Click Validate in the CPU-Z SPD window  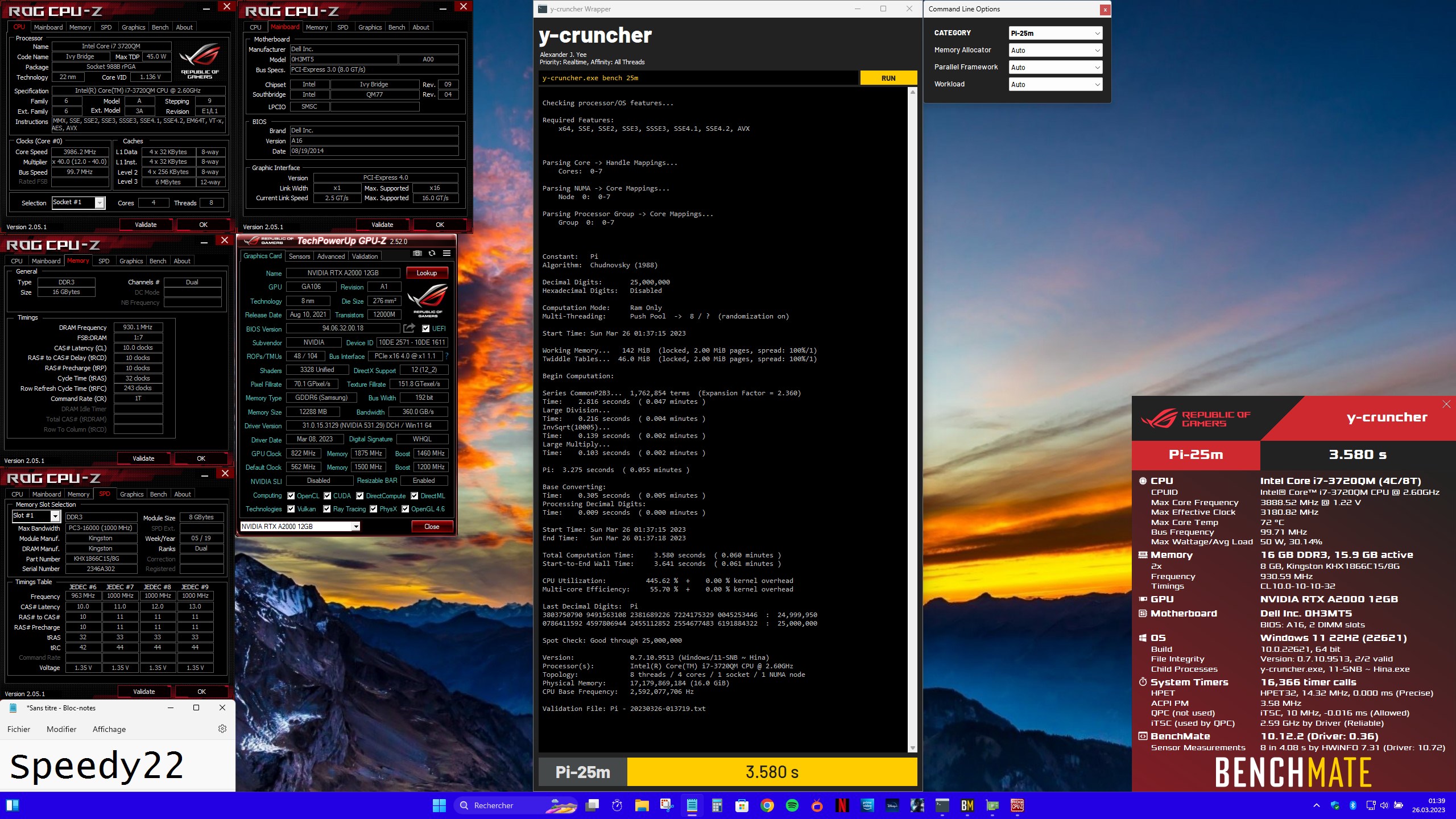144,692
